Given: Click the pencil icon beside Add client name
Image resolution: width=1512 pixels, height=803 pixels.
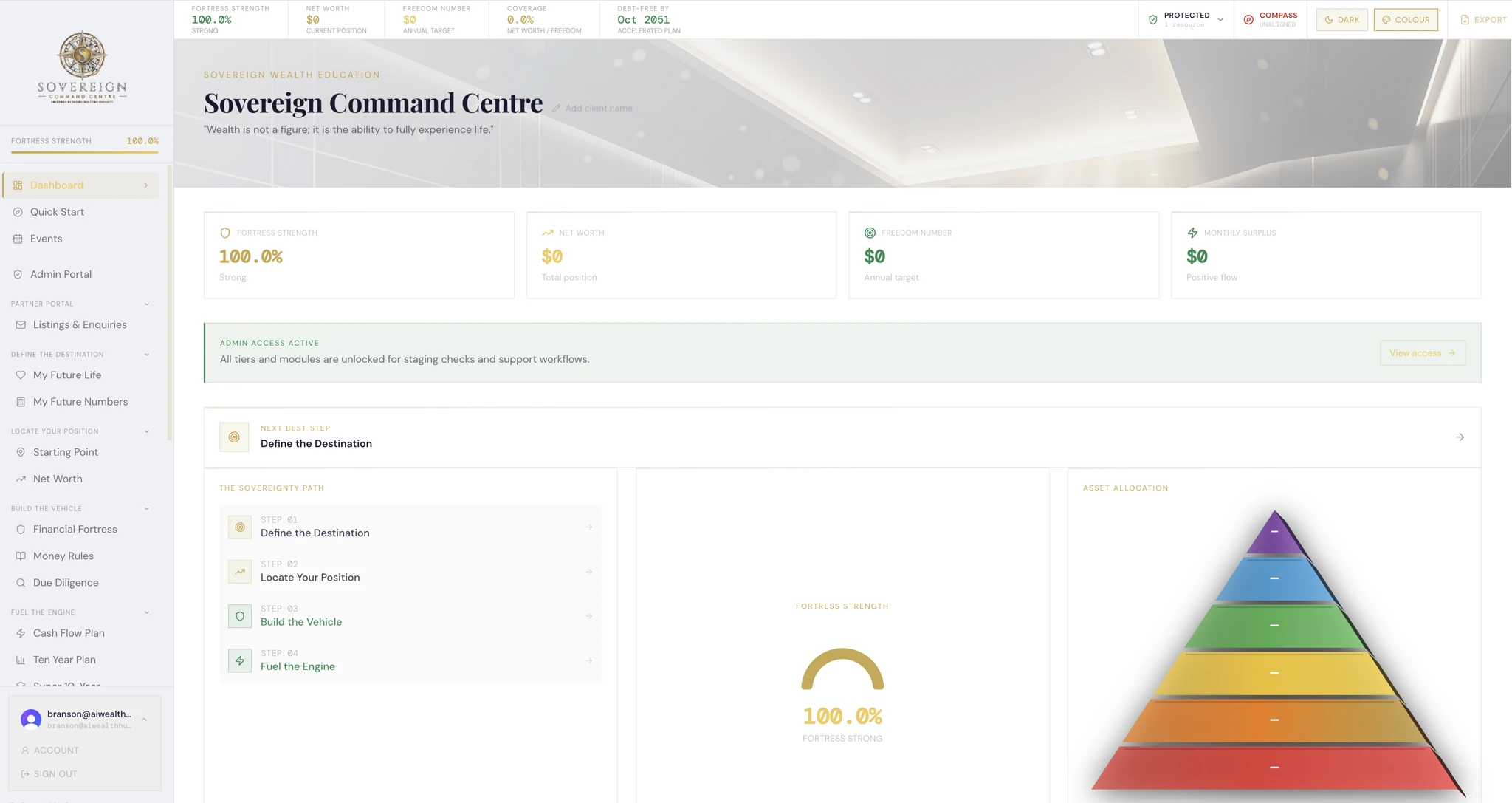Looking at the screenshot, I should tap(557, 109).
